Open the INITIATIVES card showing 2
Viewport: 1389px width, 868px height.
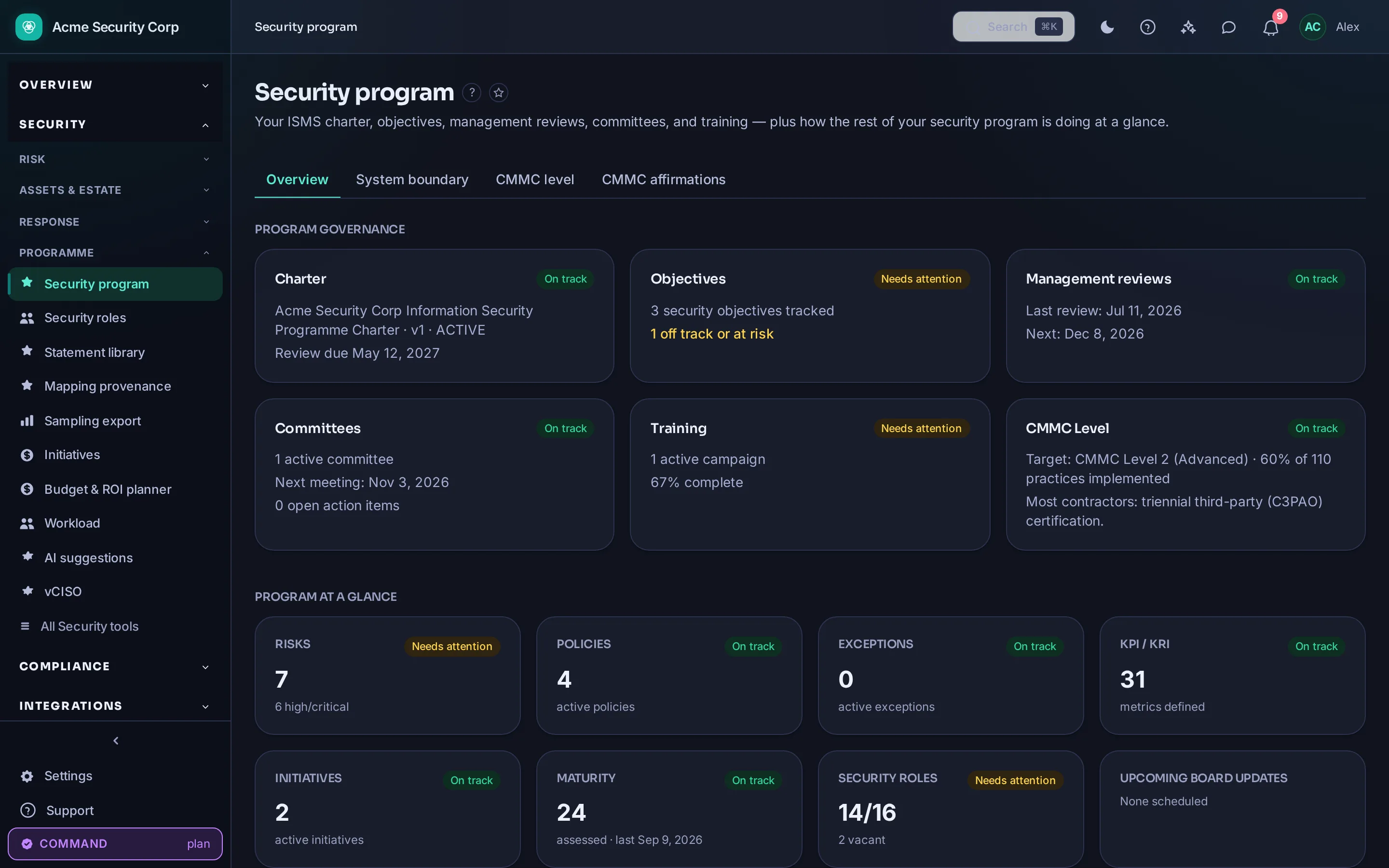click(x=387, y=810)
